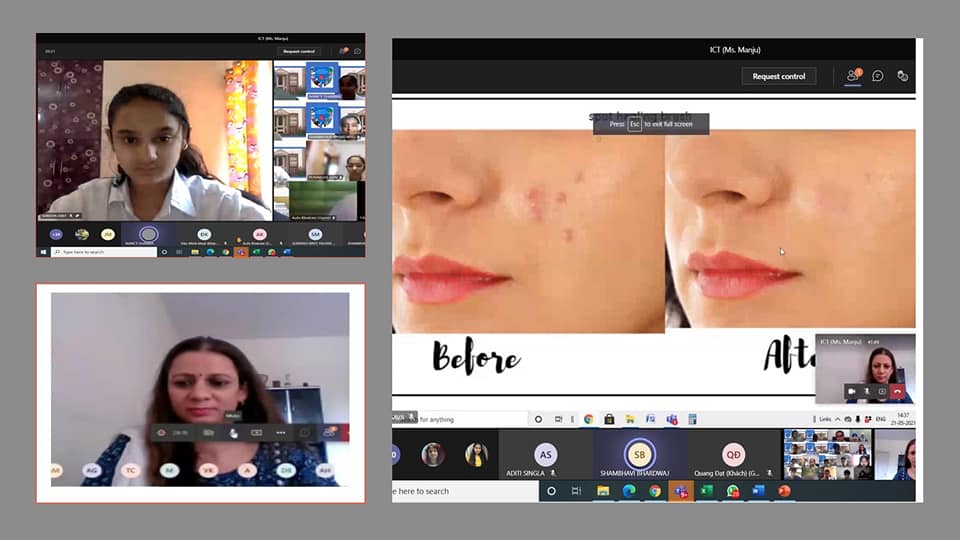Open more actions ellipsis in bottom-left call bar

pos(280,433)
